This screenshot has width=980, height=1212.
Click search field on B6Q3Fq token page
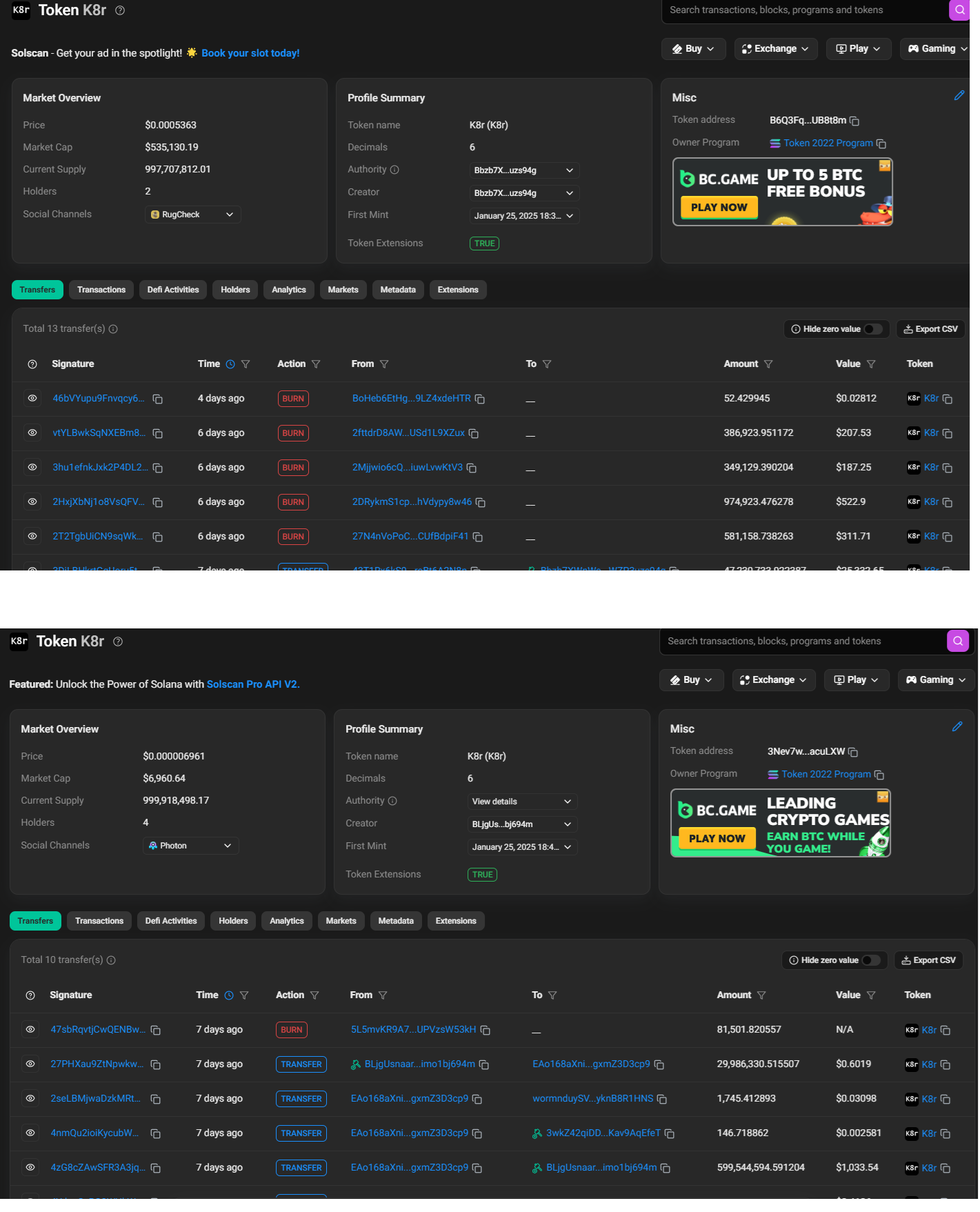pos(804,10)
